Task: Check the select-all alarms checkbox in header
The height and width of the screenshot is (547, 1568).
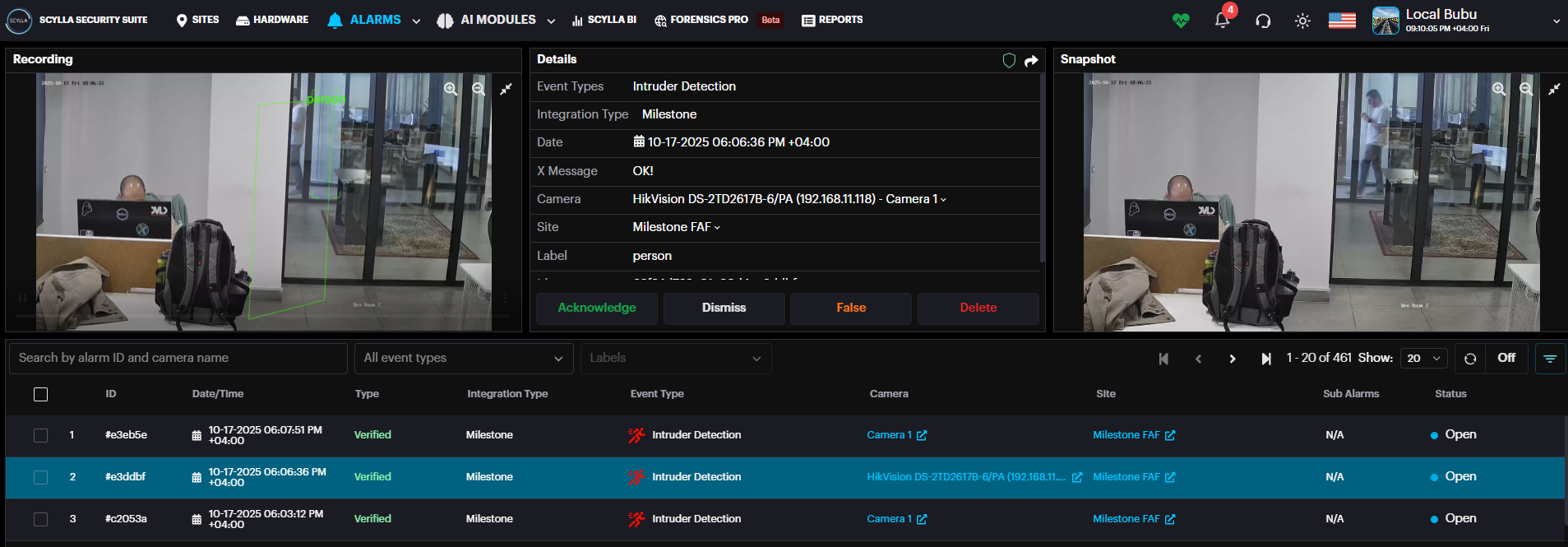Action: pos(40,394)
